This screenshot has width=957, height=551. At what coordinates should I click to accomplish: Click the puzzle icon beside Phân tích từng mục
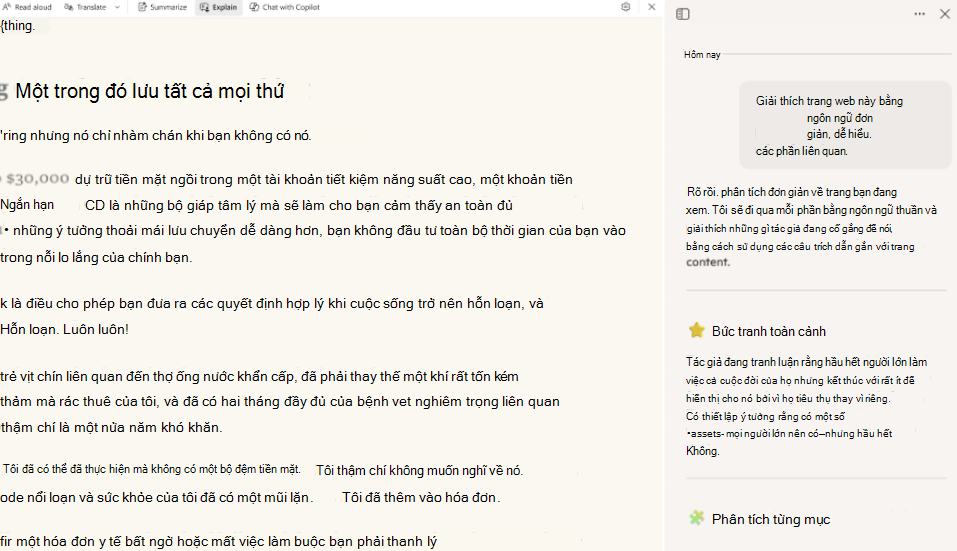pyautogui.click(x=696, y=518)
